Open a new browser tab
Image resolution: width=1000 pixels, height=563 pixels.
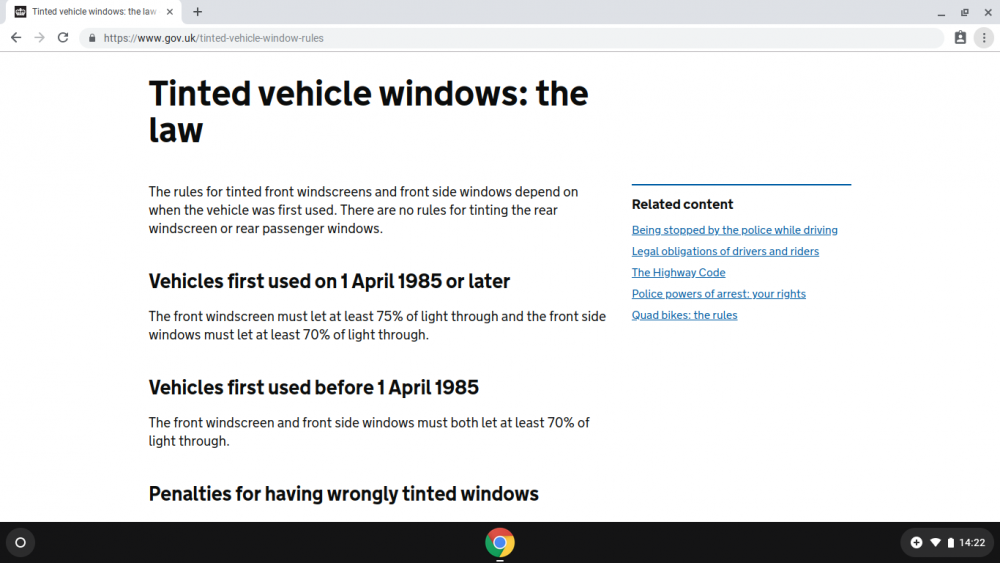click(x=198, y=11)
